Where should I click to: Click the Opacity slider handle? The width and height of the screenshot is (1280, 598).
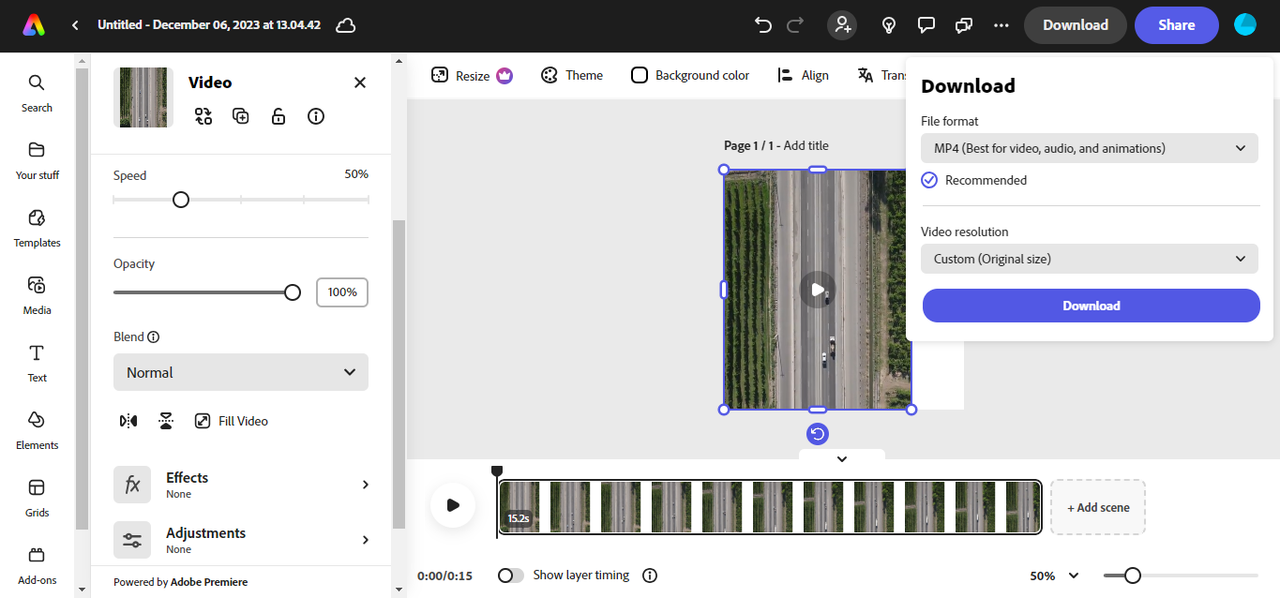click(x=292, y=292)
